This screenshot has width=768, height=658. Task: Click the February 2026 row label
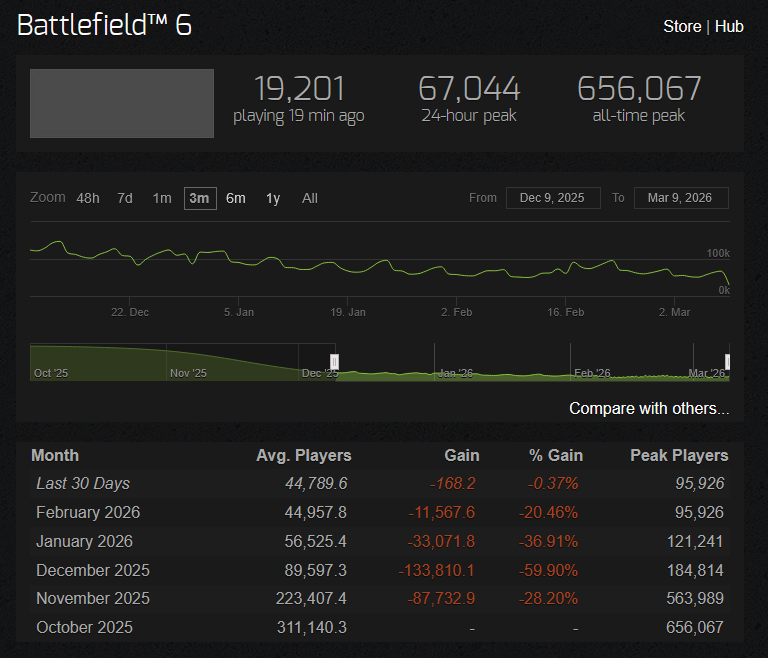tap(88, 512)
